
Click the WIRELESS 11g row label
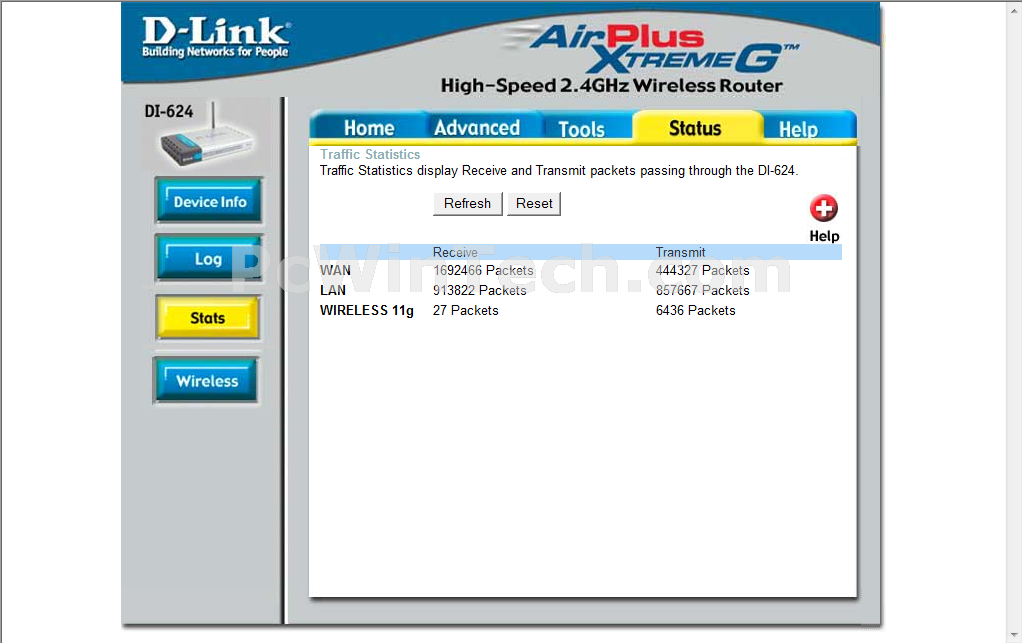point(367,311)
